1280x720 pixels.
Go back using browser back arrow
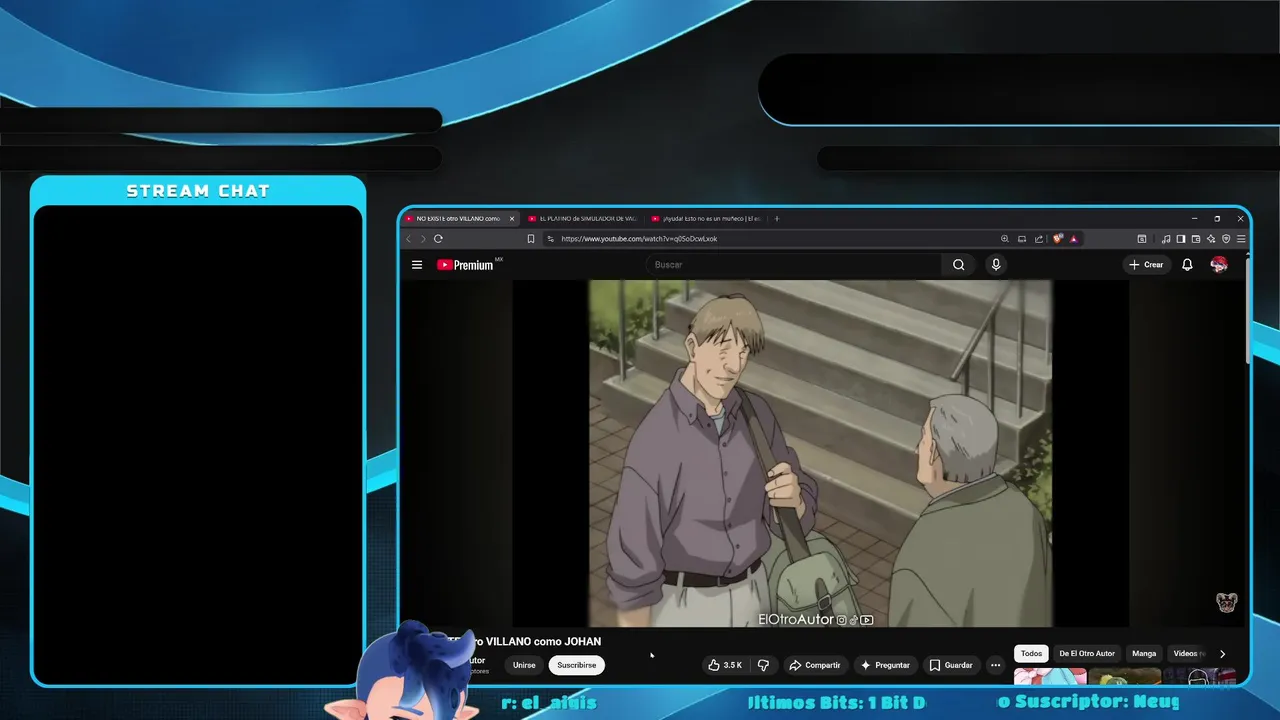point(408,239)
